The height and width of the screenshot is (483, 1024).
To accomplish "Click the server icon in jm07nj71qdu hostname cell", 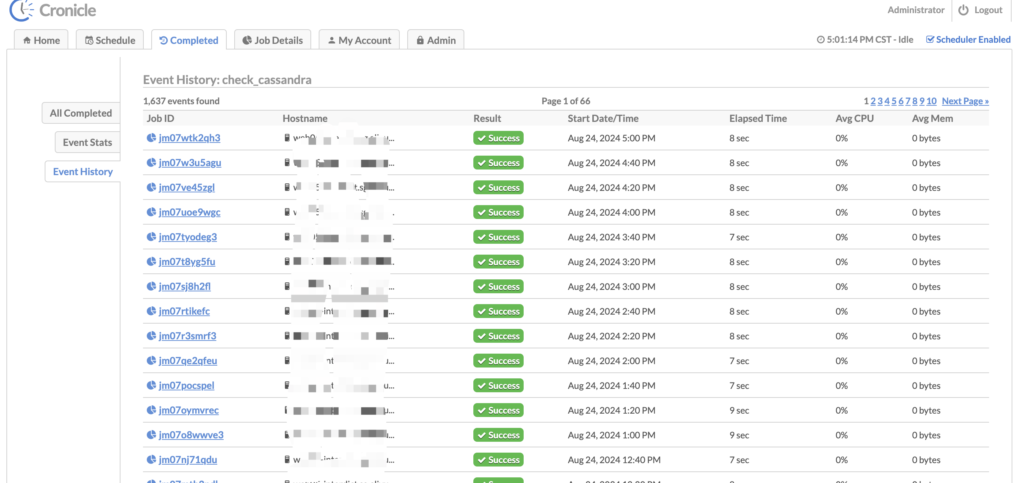I will pyautogui.click(x=287, y=460).
